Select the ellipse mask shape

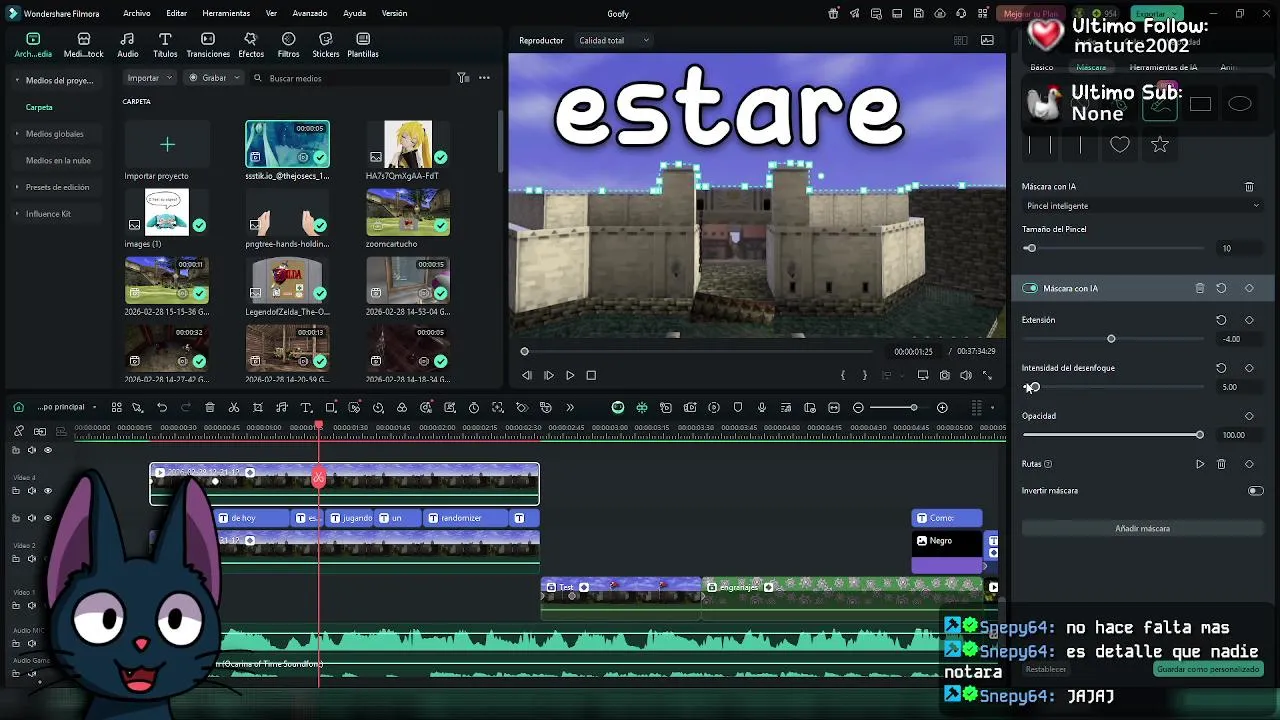click(x=1240, y=104)
